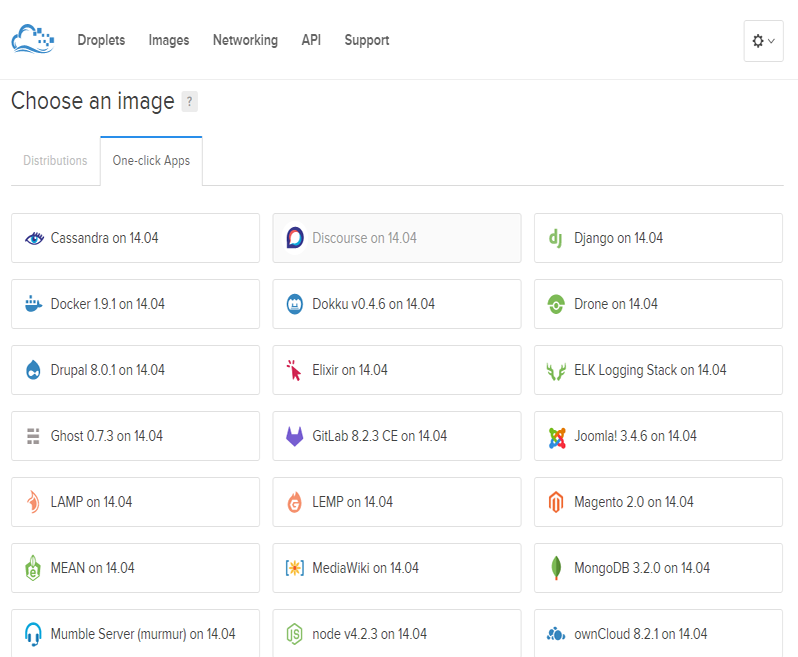The image size is (798, 657).
Task: Select ownCloud 8.2.1 on 14.04 text
Action: (641, 634)
